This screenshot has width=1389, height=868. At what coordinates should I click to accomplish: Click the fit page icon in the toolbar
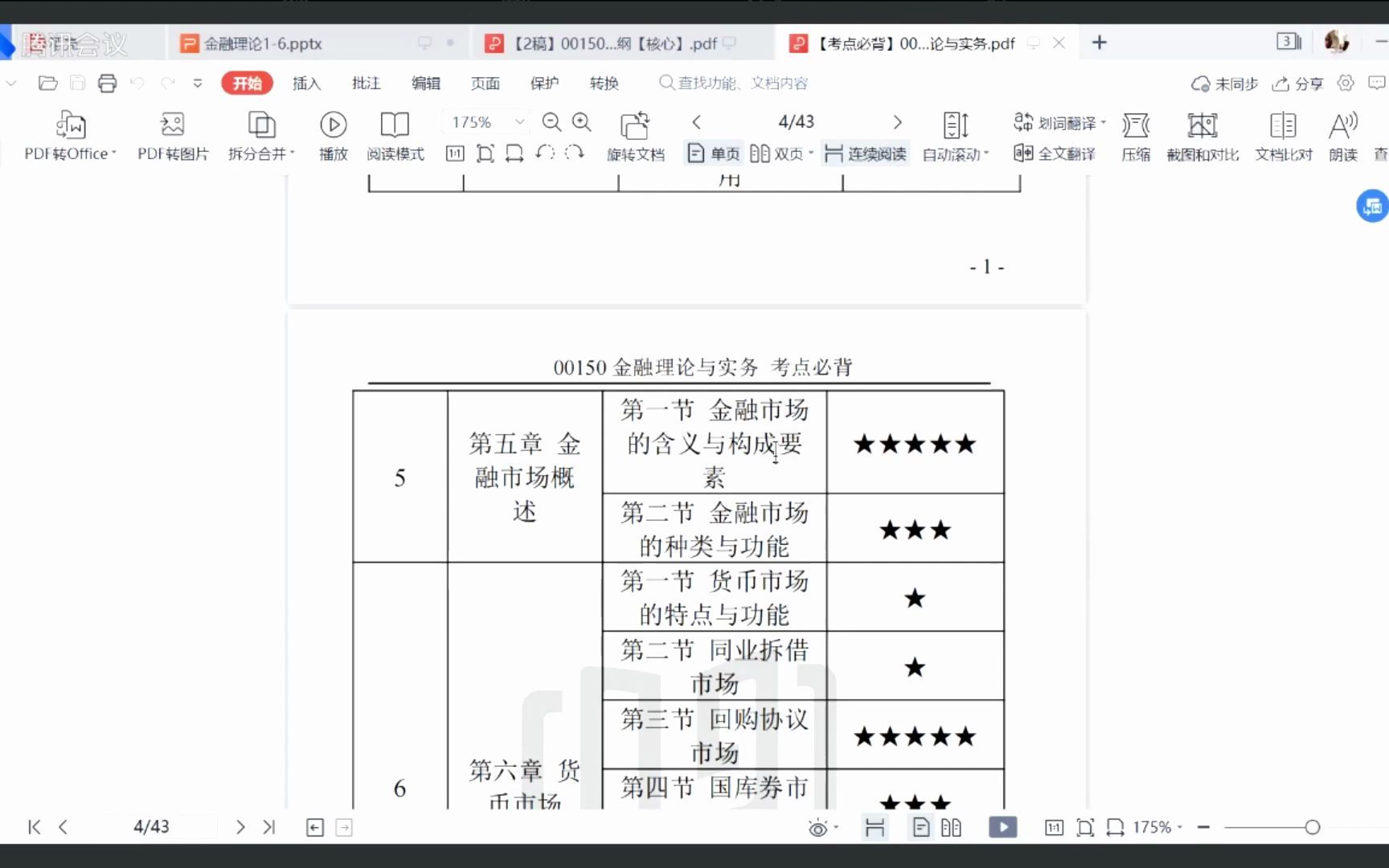click(x=485, y=153)
